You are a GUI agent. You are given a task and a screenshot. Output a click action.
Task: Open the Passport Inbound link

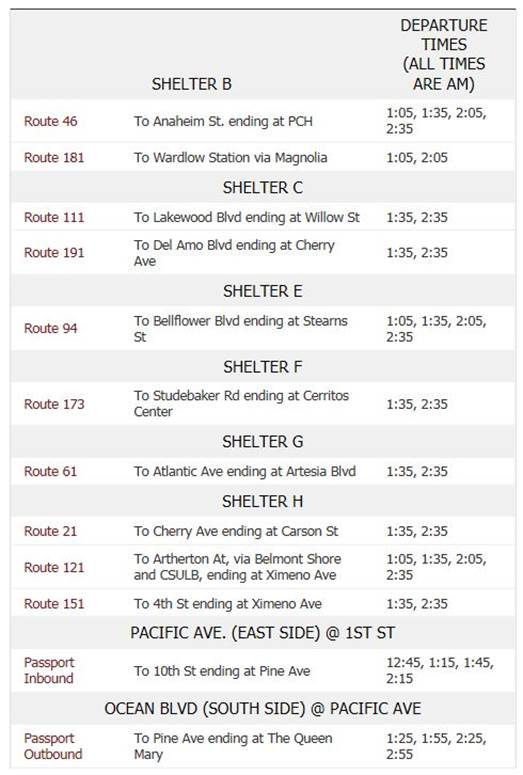tap(49, 671)
